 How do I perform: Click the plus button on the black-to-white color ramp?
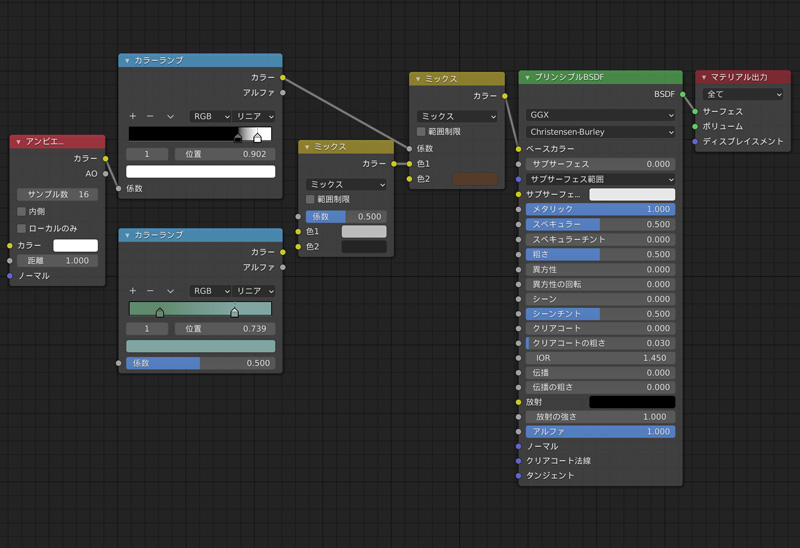click(x=133, y=116)
